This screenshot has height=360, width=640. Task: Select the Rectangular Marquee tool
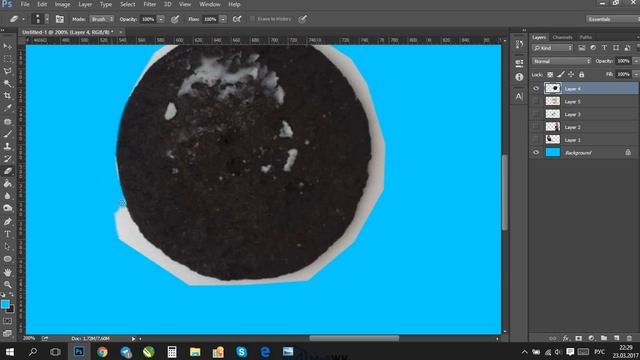pyautogui.click(x=7, y=59)
